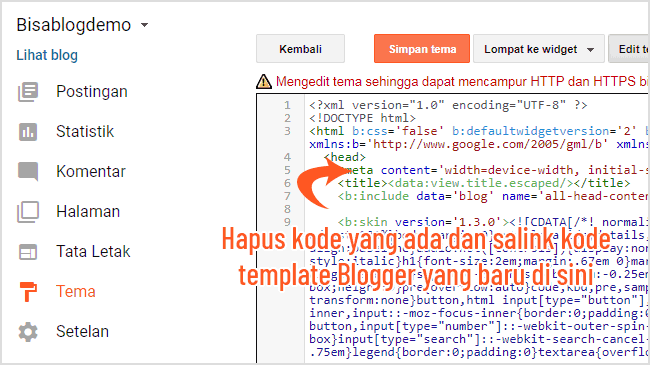
Task: Click the Halaman pages icon
Action: pos(28,212)
